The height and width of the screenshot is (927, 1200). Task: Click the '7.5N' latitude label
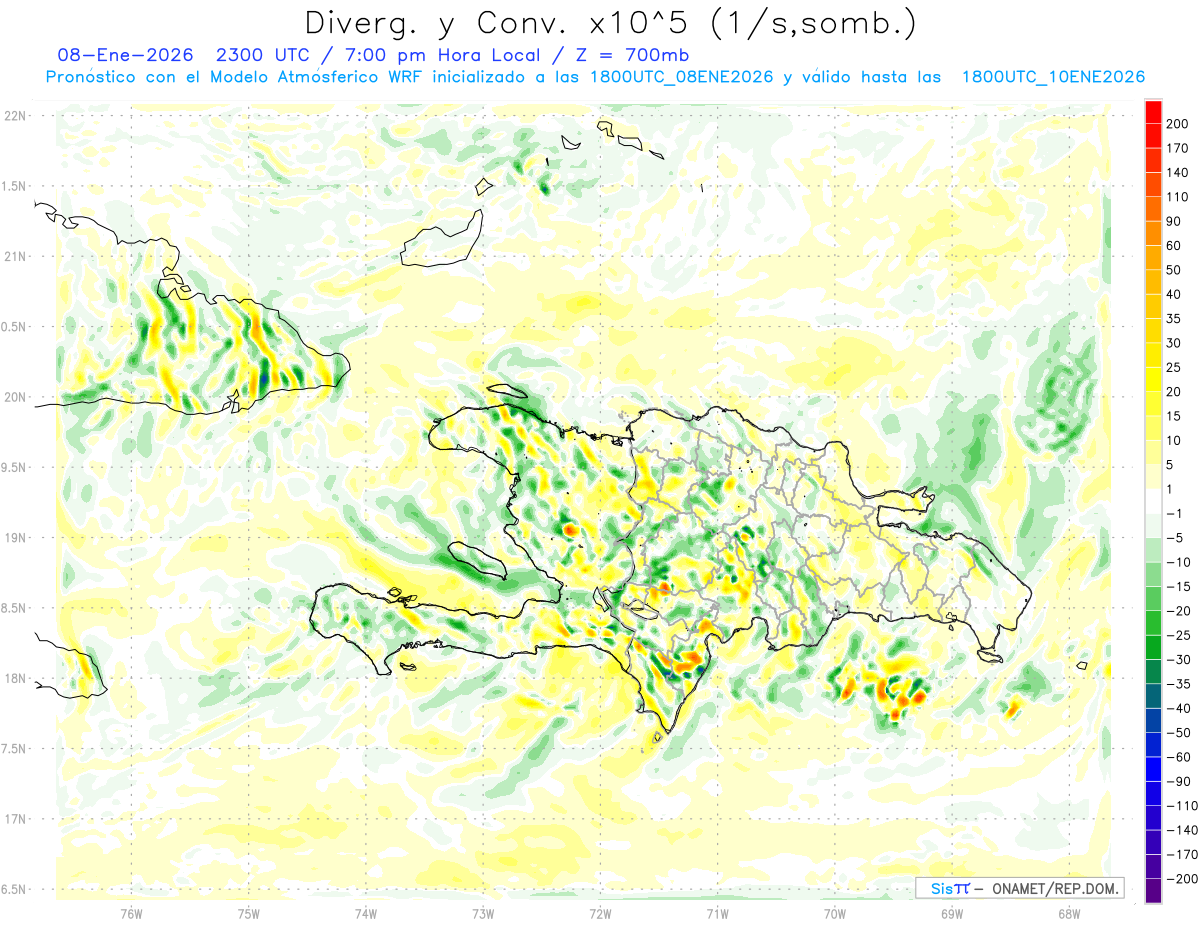14,748
